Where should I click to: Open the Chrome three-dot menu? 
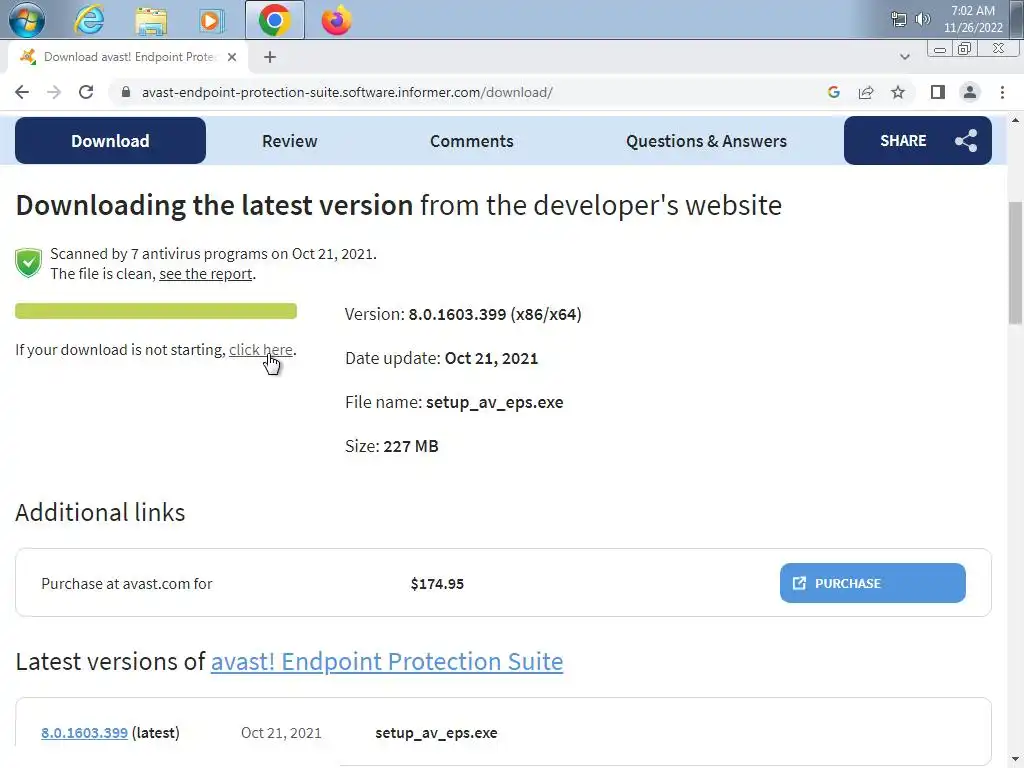pos(1002,92)
